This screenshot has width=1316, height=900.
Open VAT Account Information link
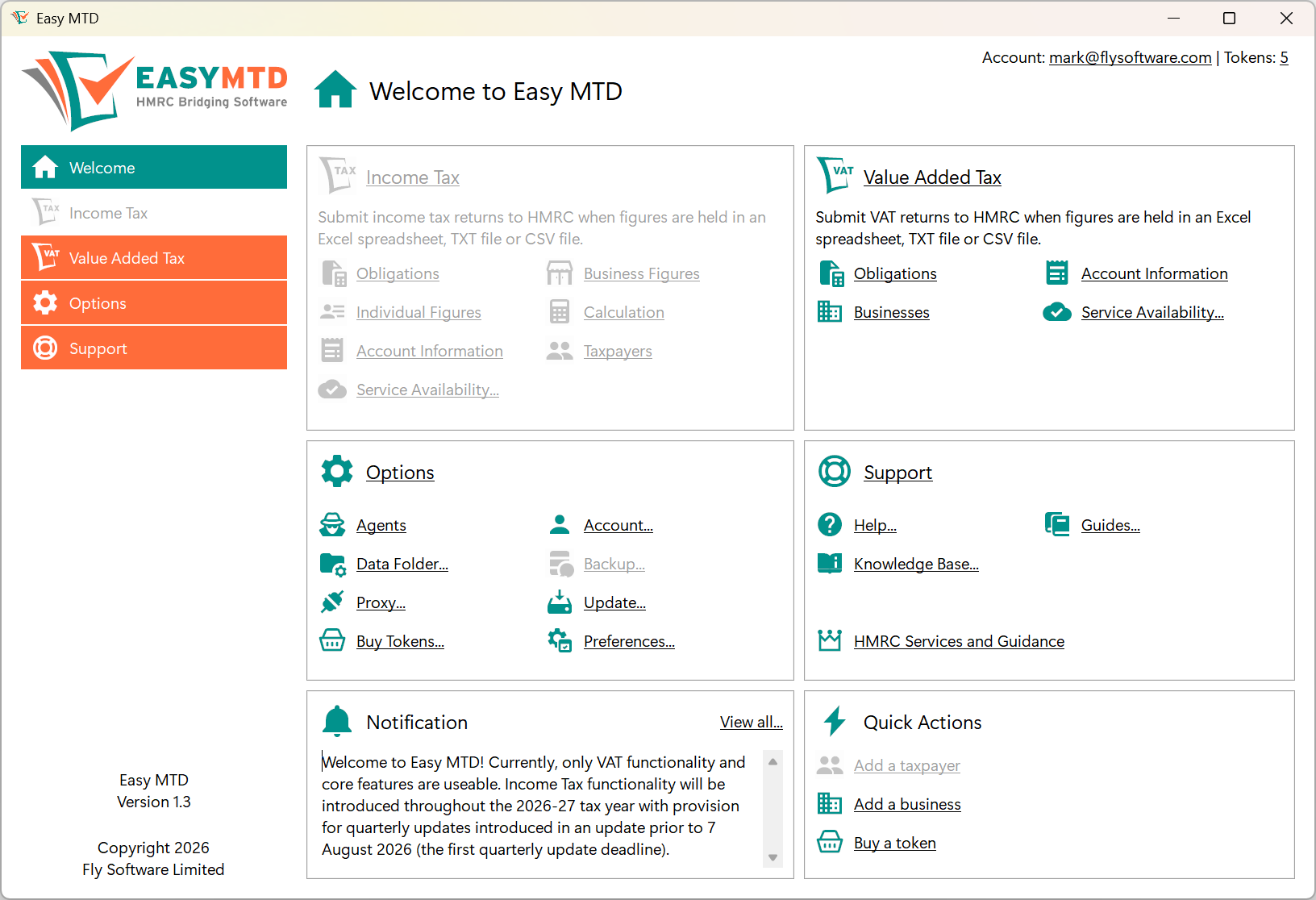[x=1154, y=273]
